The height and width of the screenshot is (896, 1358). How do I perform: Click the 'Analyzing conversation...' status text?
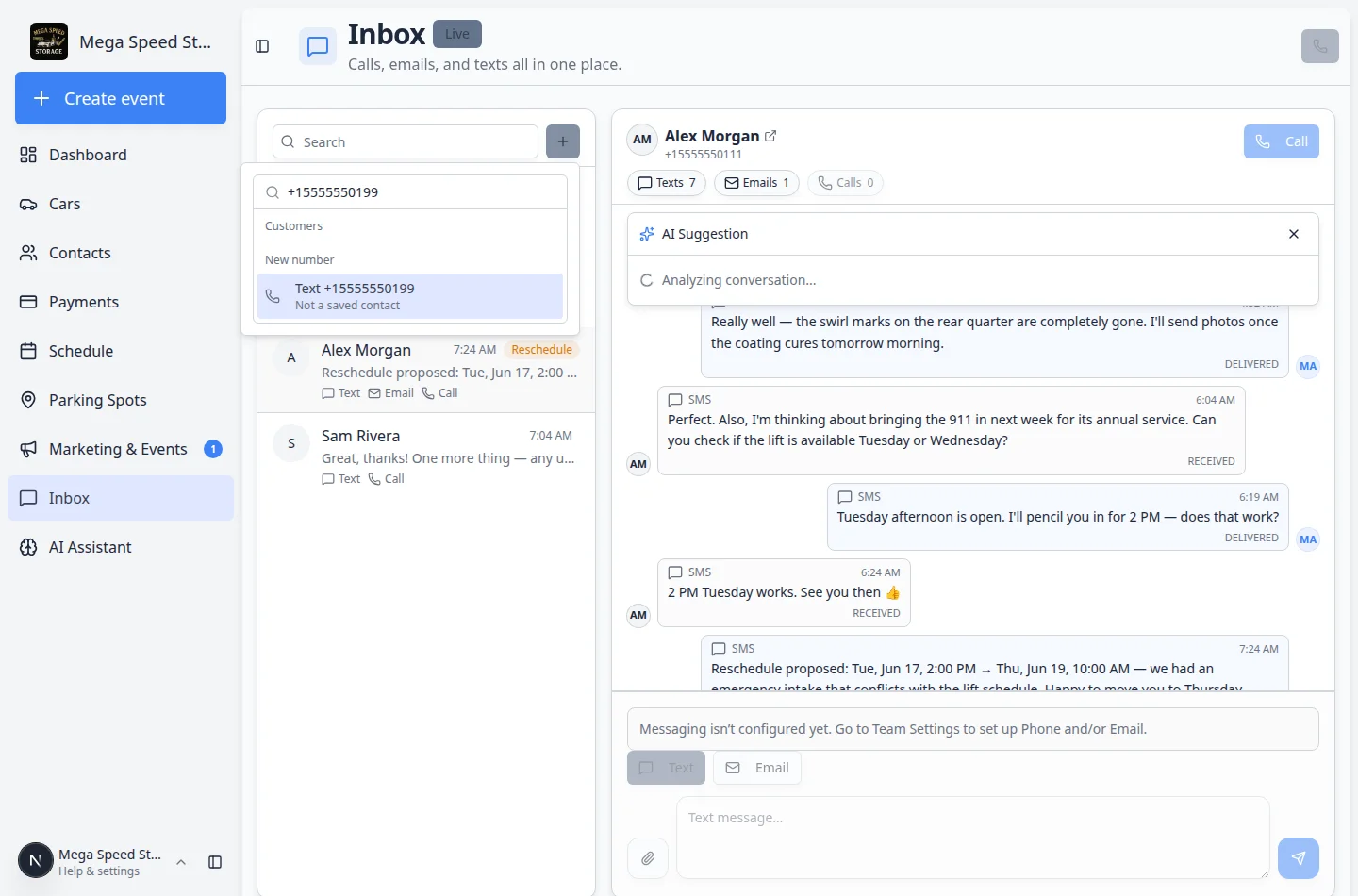coord(738,280)
